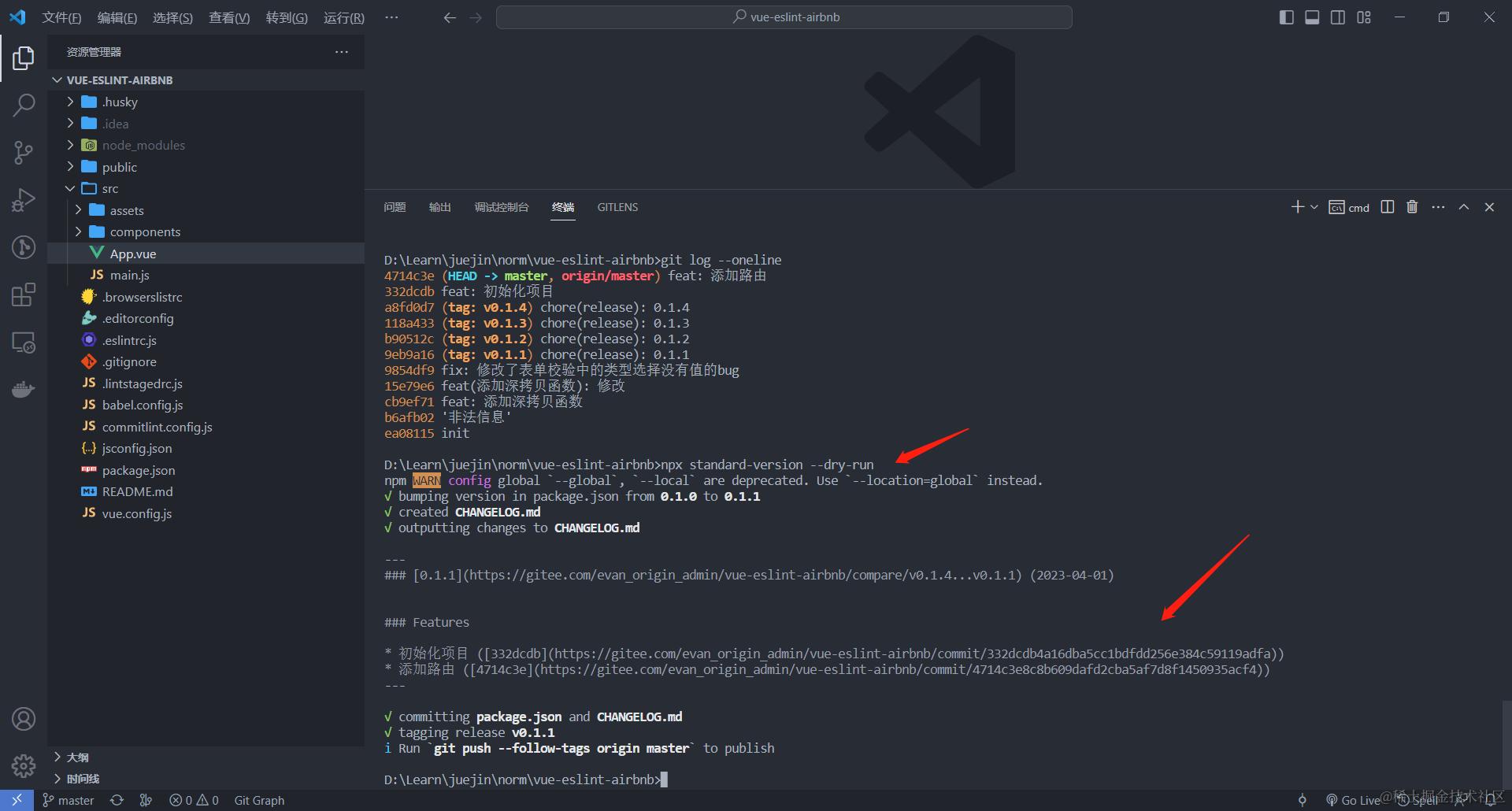Open Run and Debug view icon
The width and height of the screenshot is (1512, 811).
tap(24, 200)
